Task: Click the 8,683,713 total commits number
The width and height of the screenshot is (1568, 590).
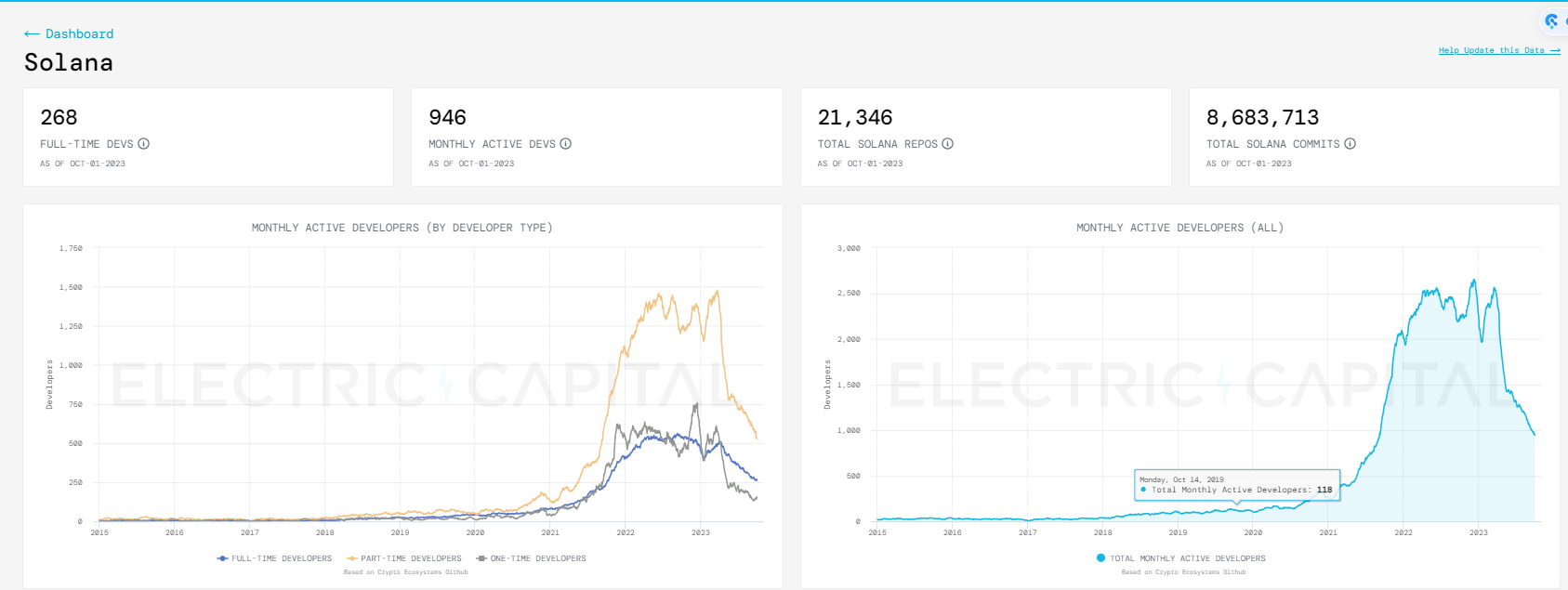Action: click(1262, 118)
